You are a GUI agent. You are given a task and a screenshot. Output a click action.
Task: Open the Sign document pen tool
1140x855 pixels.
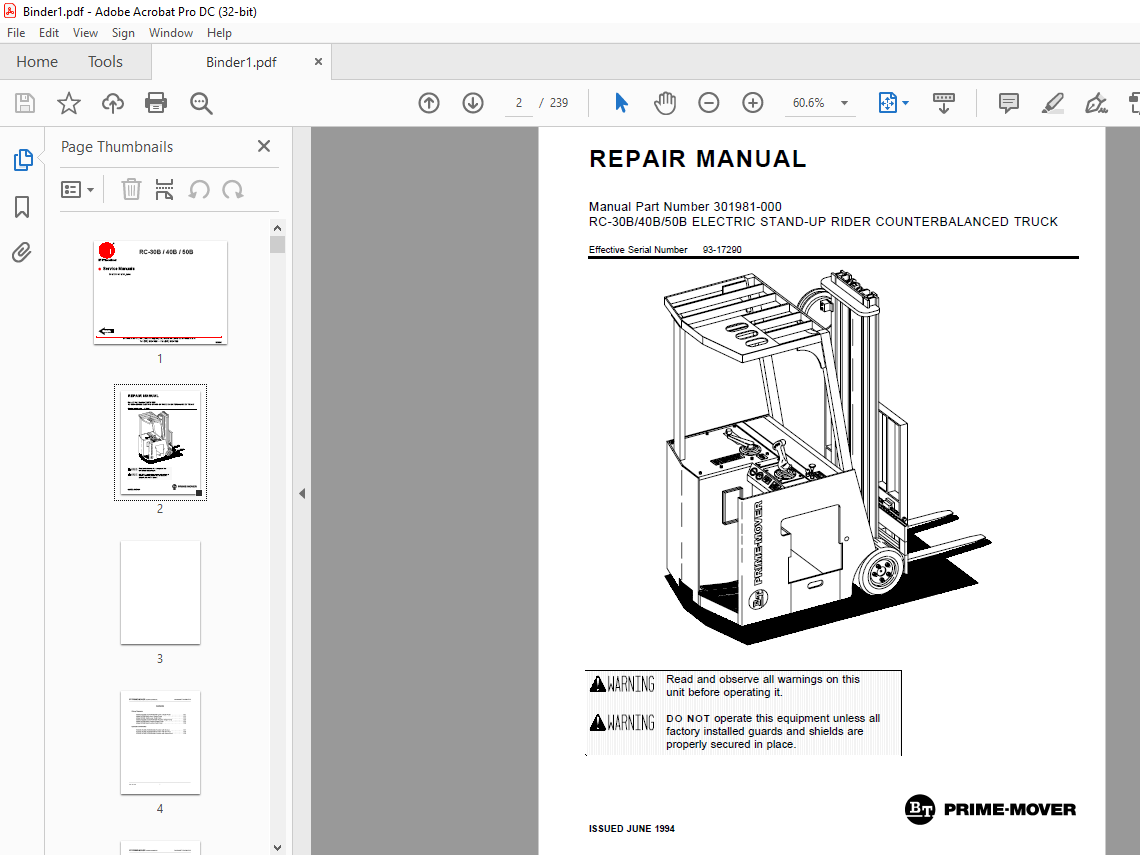click(1096, 103)
